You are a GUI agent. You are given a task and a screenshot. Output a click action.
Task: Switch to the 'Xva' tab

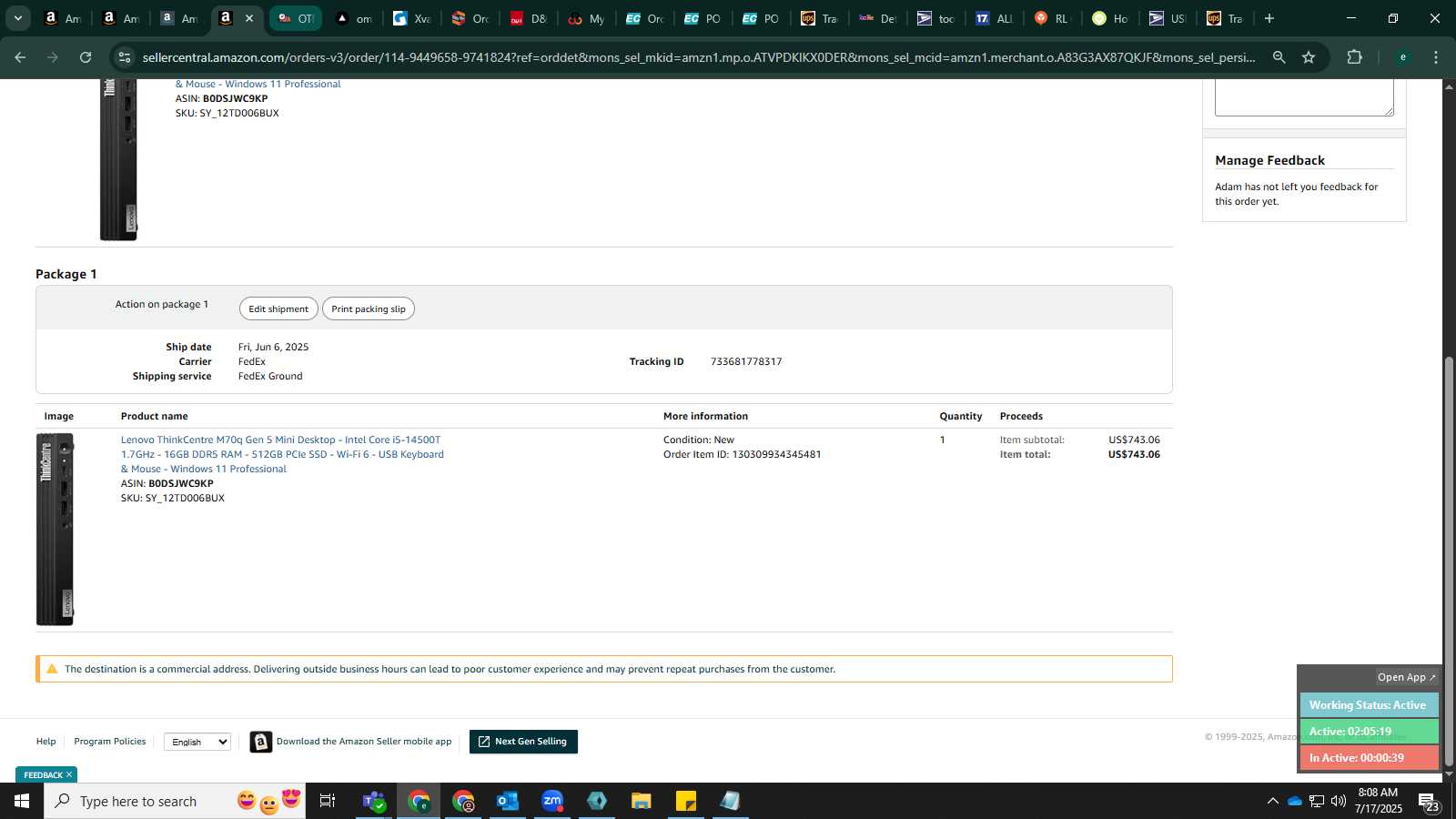click(412, 18)
